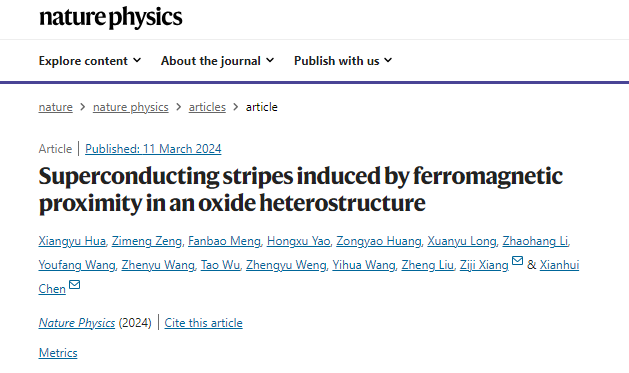Click envelope icon next to Ziji Xiang
Viewport: 629px width, 373px height.
[x=517, y=261]
